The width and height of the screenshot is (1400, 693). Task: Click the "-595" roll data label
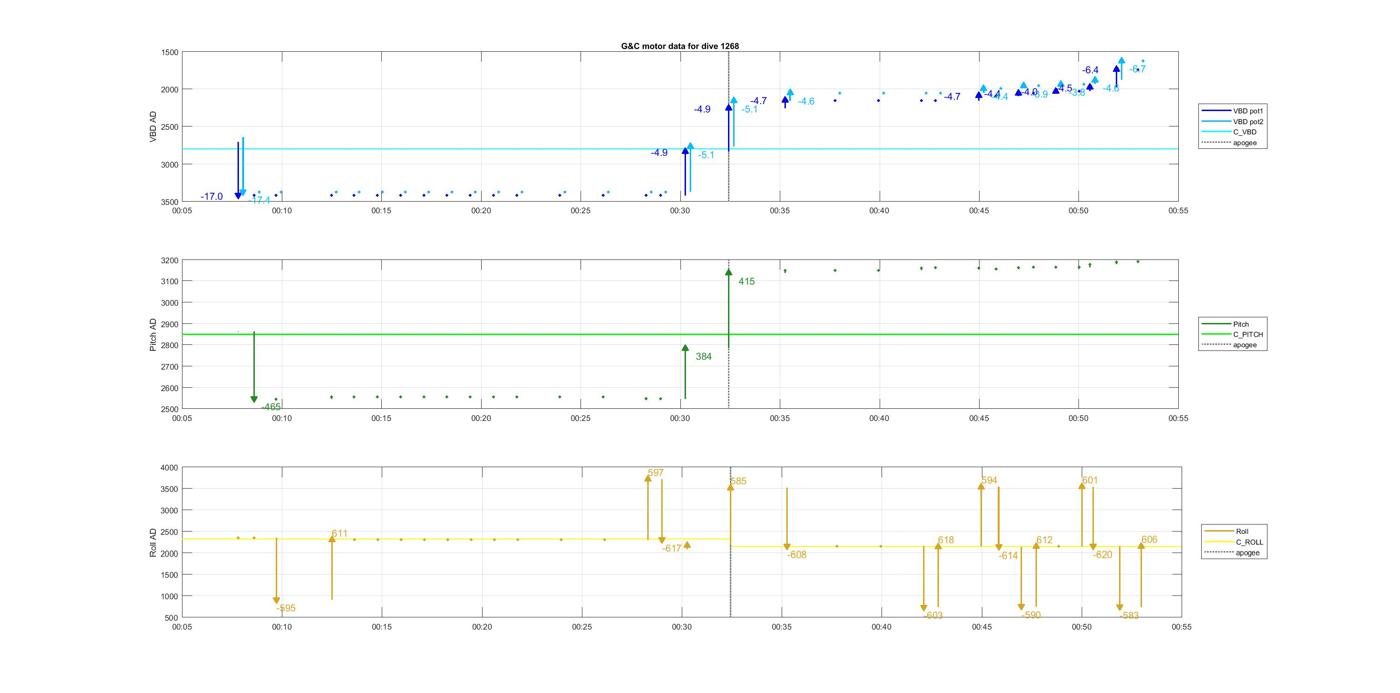tap(286, 609)
